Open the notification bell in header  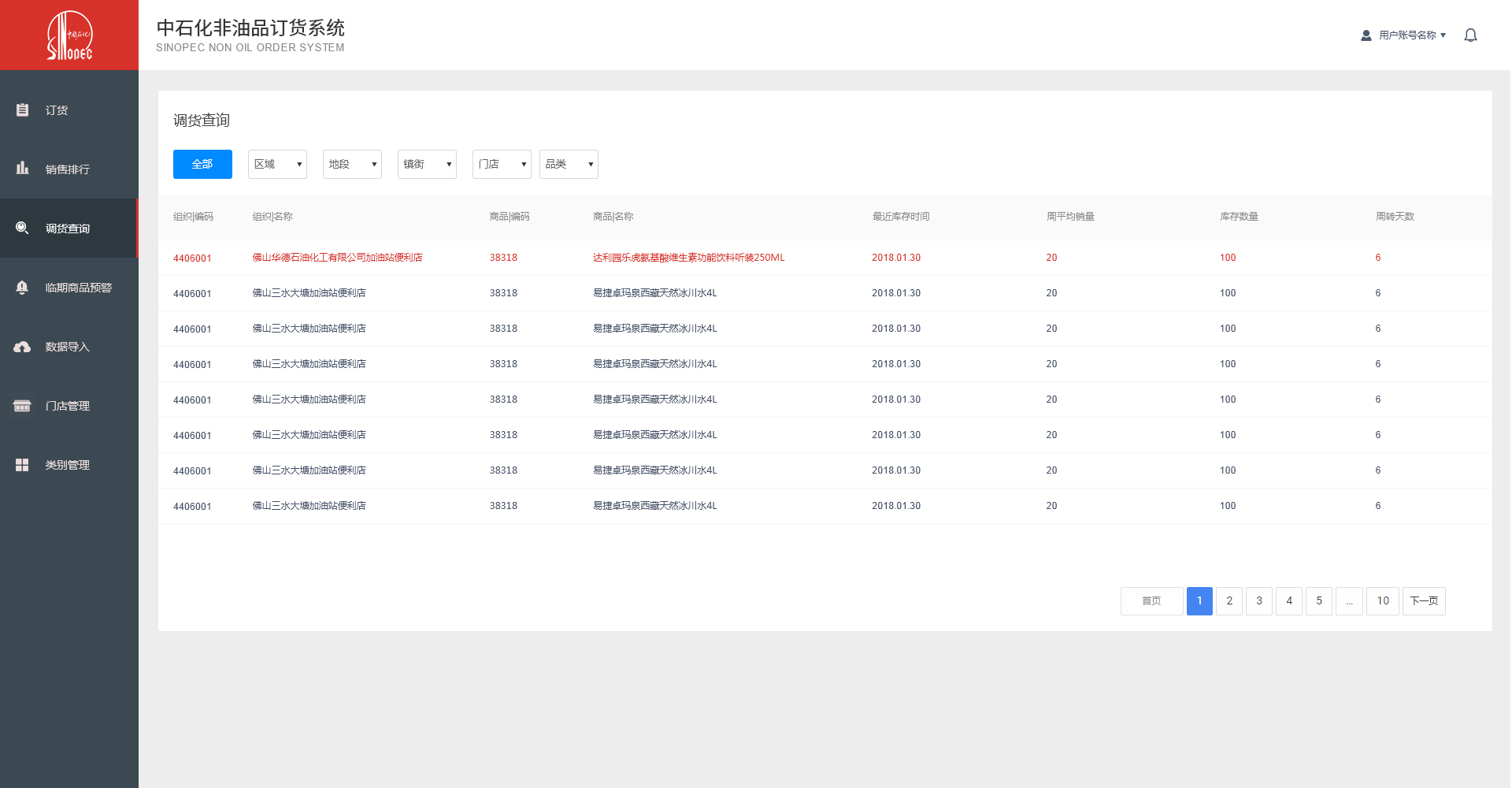point(1470,35)
